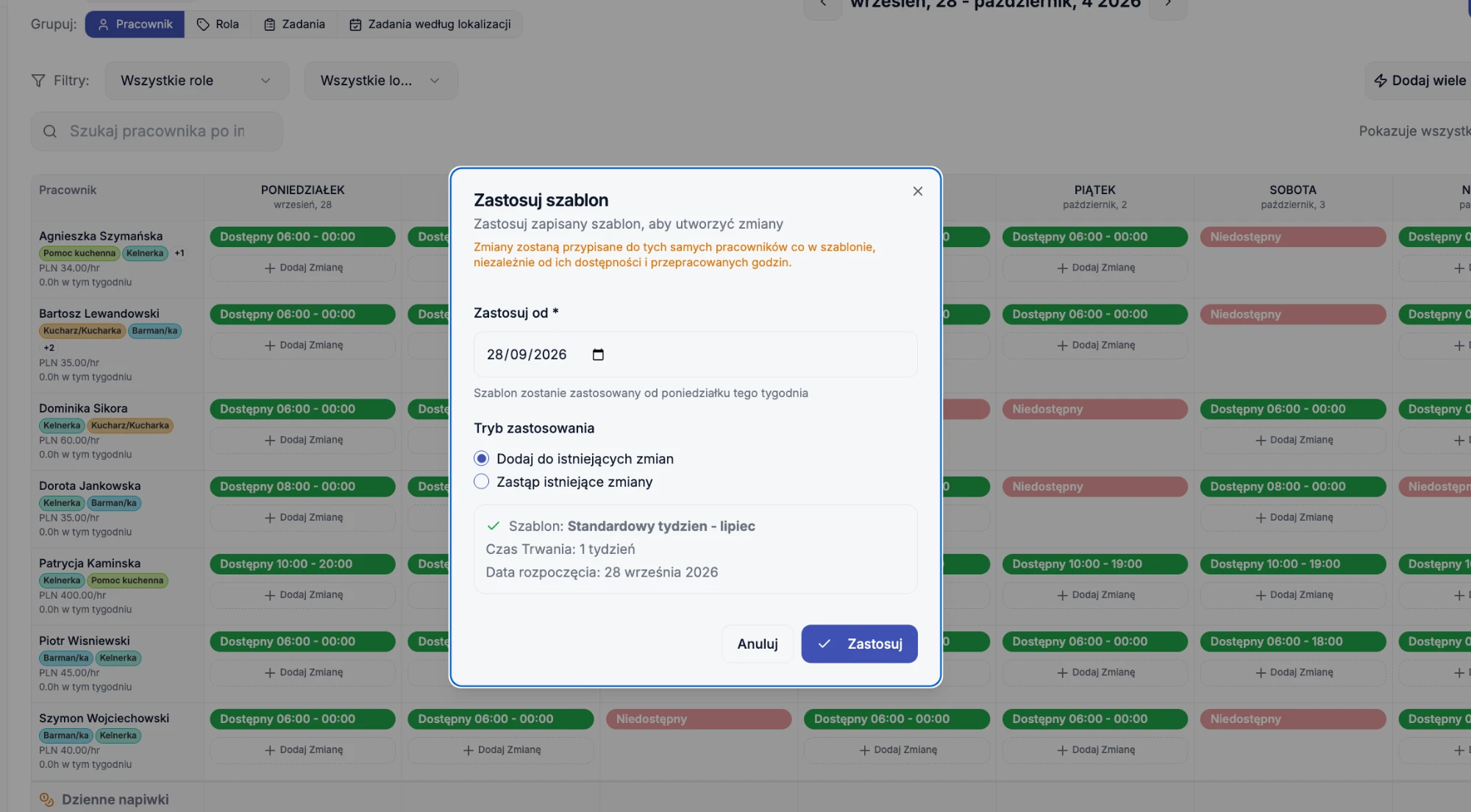Click the +1 roles badge for Agnieszka Szymańska
Screen dimensions: 1471x812
179,253
